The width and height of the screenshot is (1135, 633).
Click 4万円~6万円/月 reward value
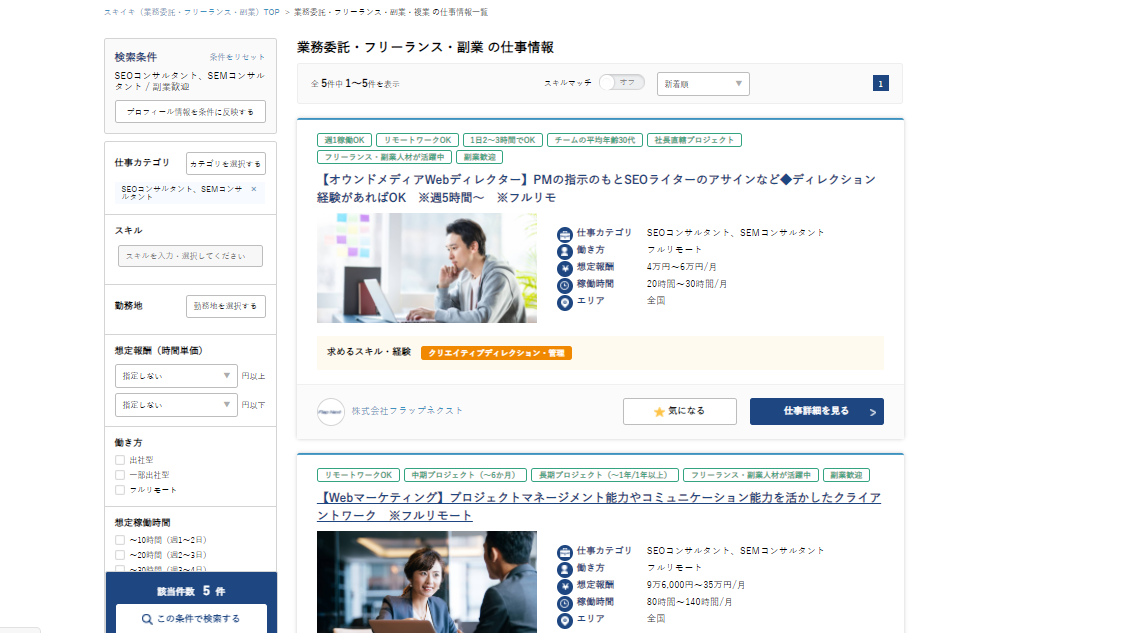click(x=682, y=267)
